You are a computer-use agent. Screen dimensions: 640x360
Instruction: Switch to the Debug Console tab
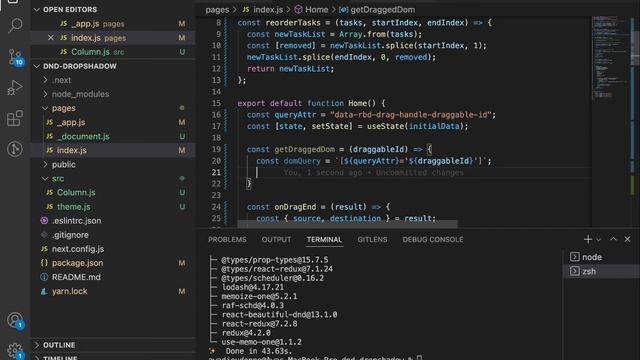(x=433, y=240)
